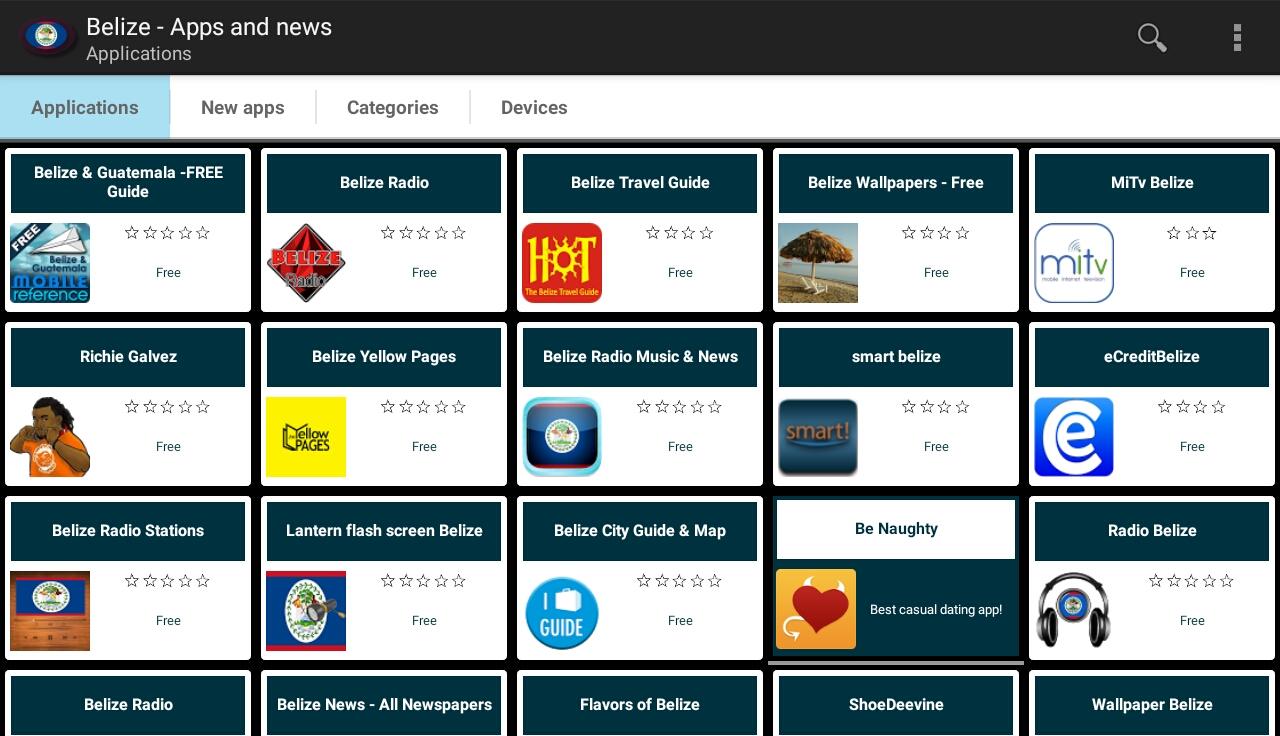Viewport: 1280px width, 736px height.
Task: Select the Belize City Guide & Map title
Action: (x=640, y=530)
